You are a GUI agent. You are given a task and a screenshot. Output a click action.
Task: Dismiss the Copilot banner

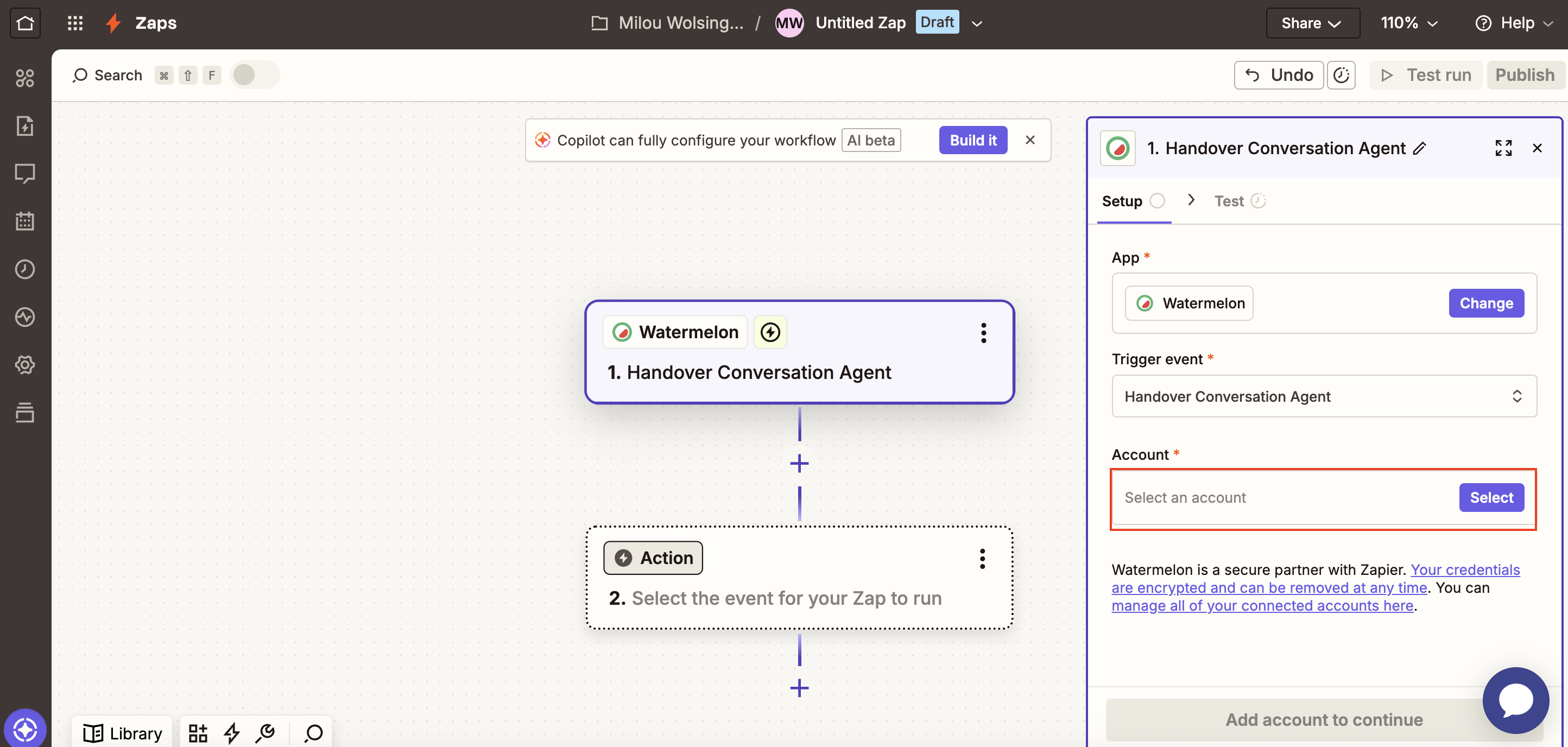pos(1030,140)
